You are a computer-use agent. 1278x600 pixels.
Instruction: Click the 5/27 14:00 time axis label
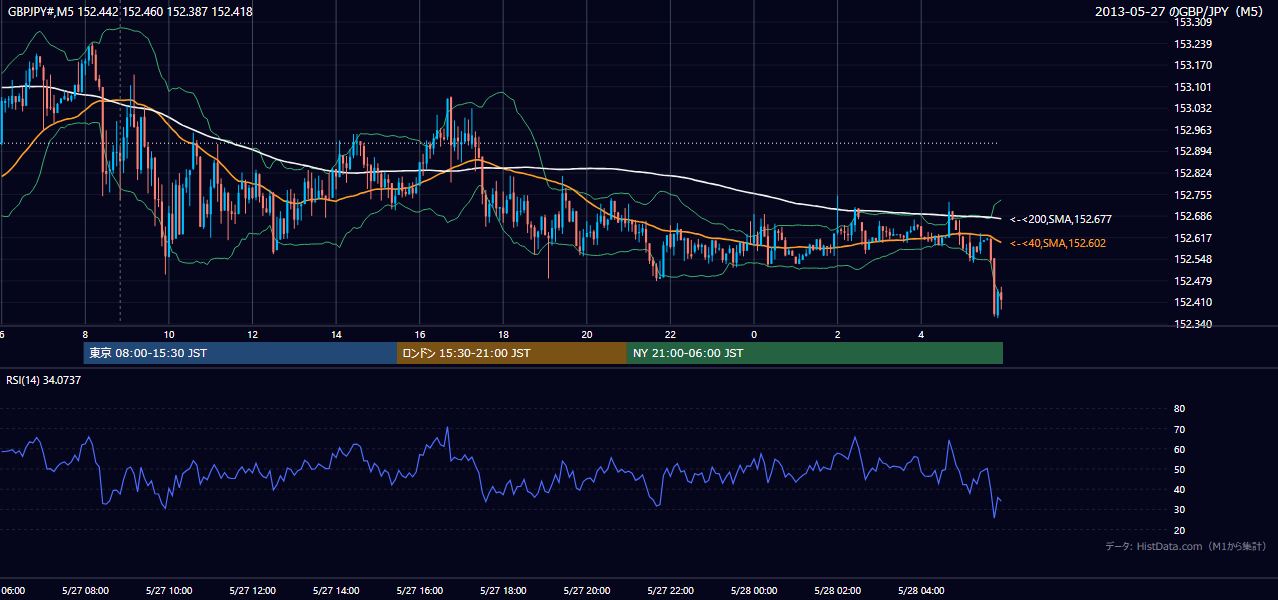click(x=336, y=591)
